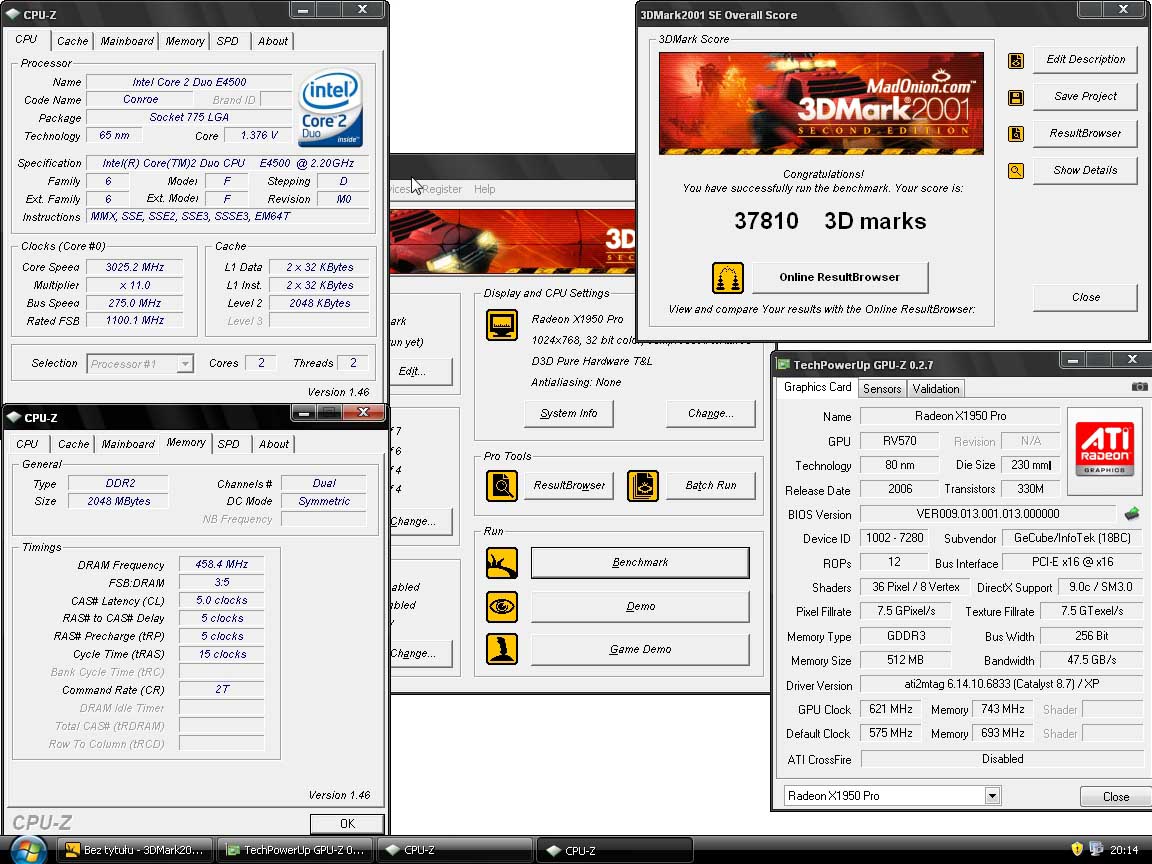
Task: Click the Edit Description icon in 3DMark score window
Action: pyautogui.click(x=1016, y=61)
